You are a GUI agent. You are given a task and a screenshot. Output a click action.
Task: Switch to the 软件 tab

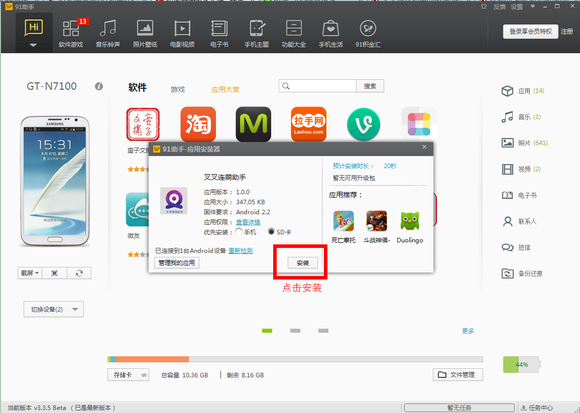(x=138, y=88)
